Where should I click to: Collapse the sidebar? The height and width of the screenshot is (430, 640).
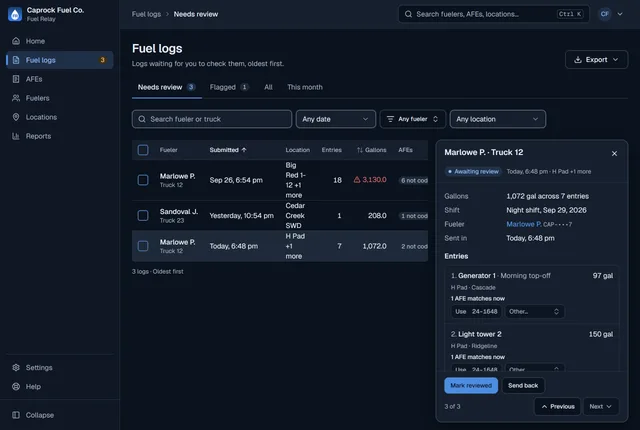point(60,415)
